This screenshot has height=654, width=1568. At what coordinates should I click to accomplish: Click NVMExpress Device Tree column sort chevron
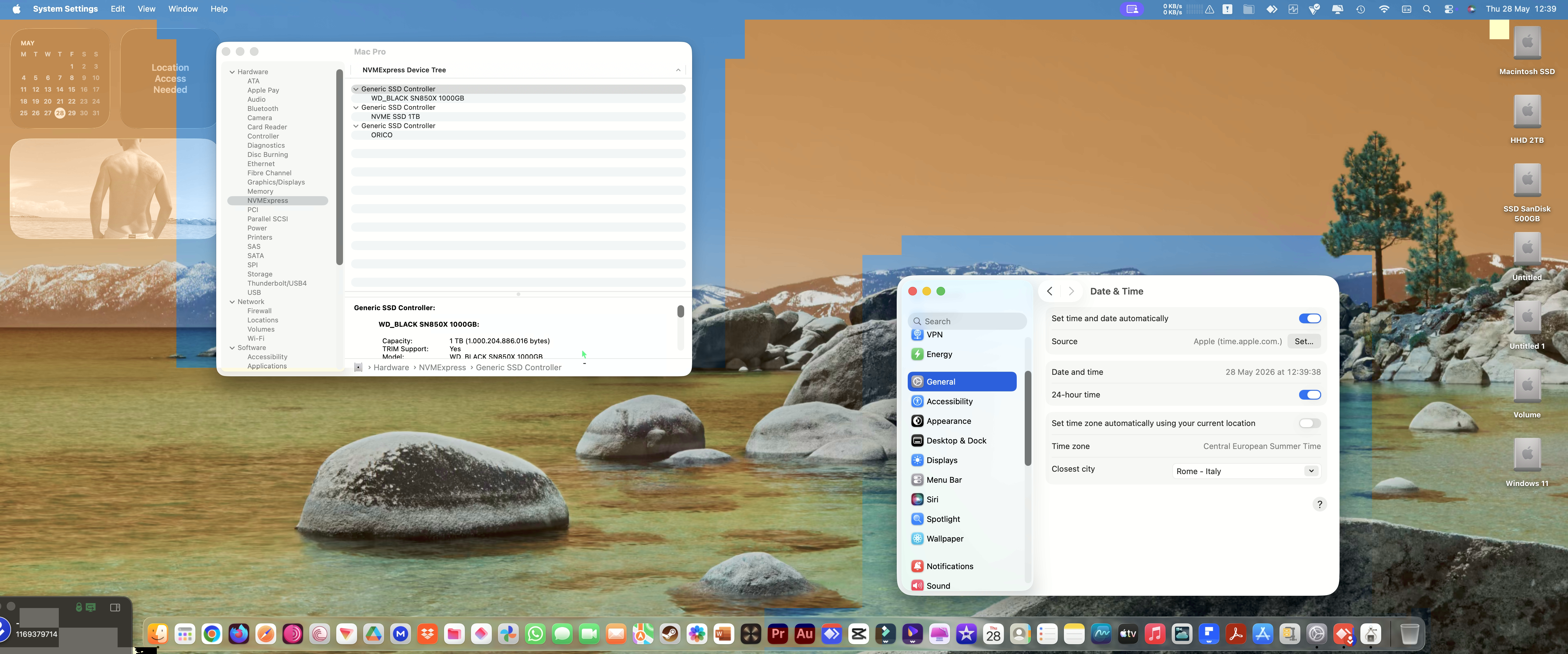678,70
